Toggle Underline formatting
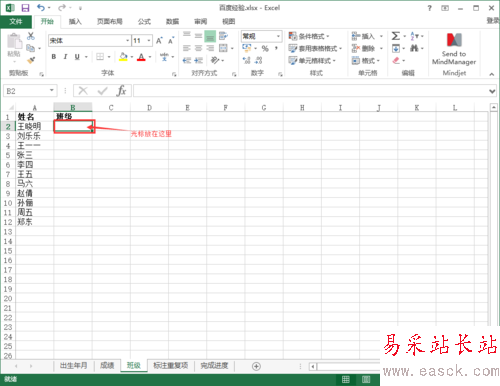 [77, 57]
